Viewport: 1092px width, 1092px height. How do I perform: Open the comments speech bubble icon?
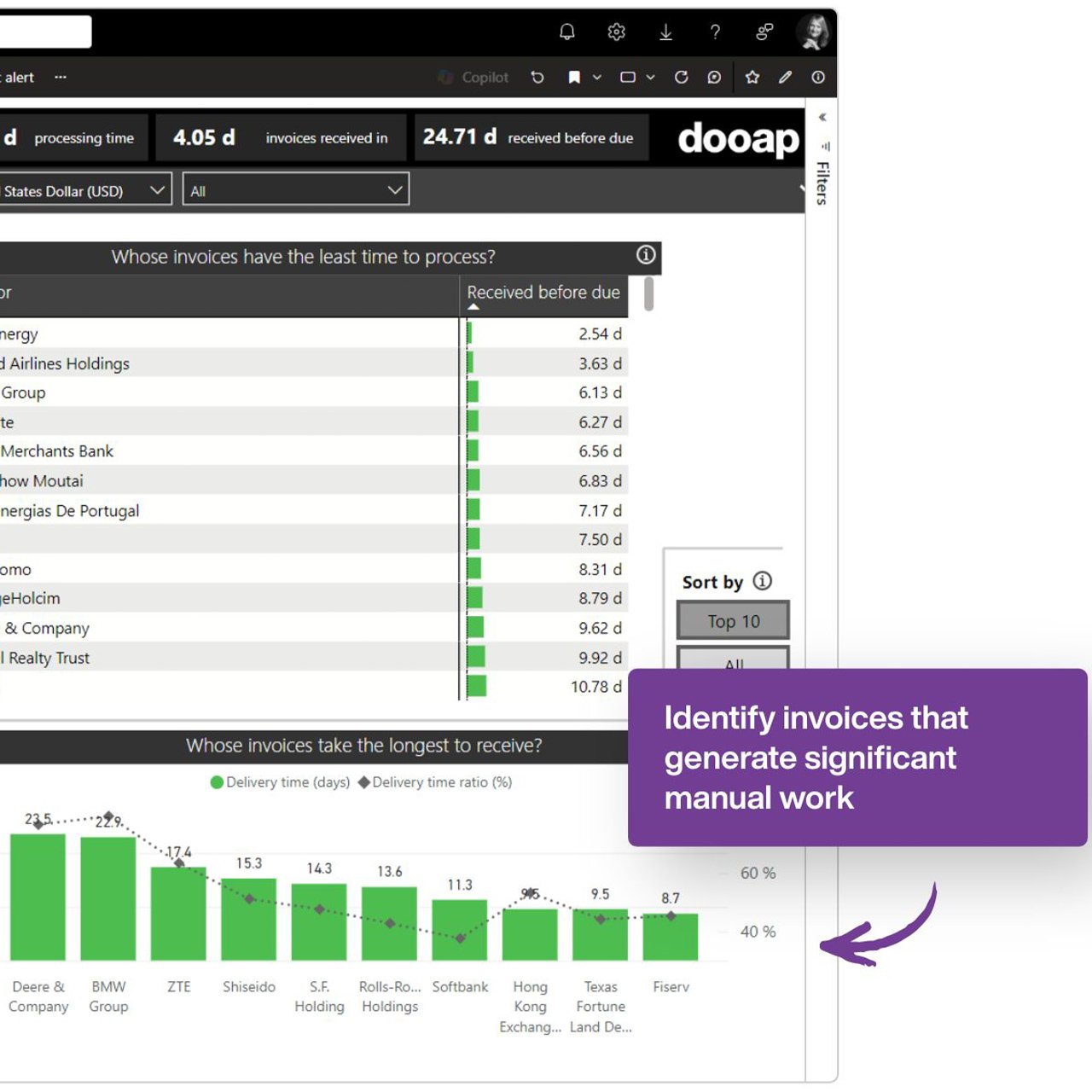tap(714, 78)
